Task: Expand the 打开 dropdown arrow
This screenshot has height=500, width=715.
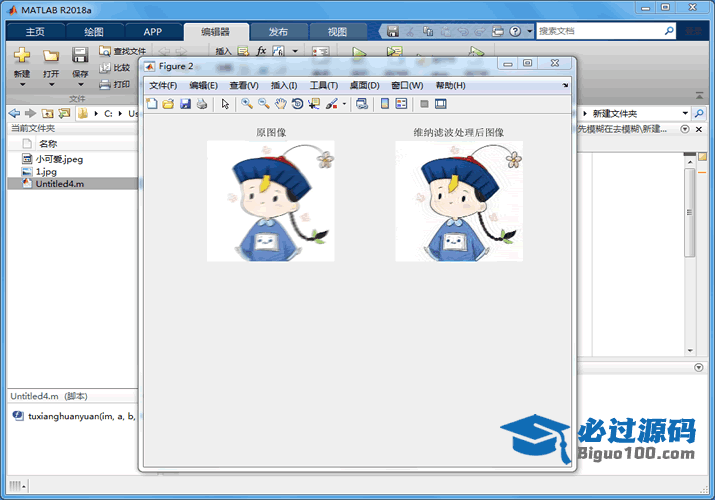Action: coord(51,85)
